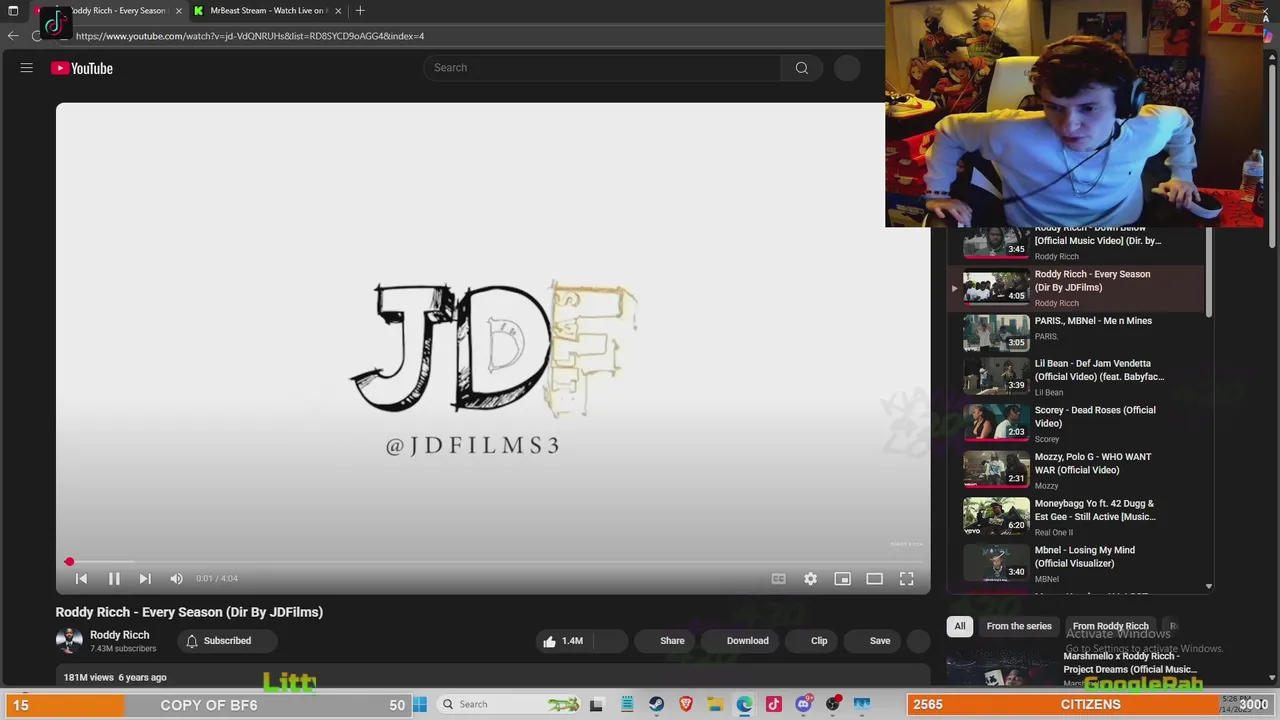Viewport: 1280px width, 720px height.
Task: Open Brave browser from the taskbar
Action: [686, 704]
